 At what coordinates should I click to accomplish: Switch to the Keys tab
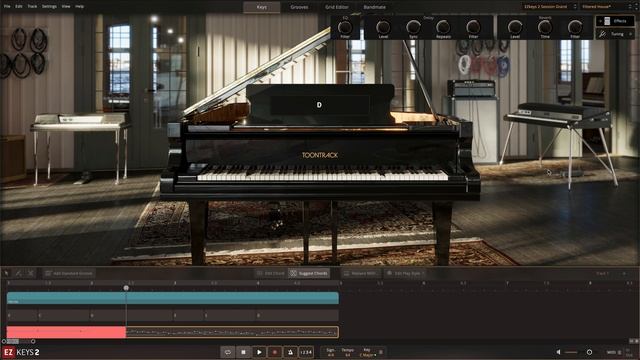(x=262, y=7)
